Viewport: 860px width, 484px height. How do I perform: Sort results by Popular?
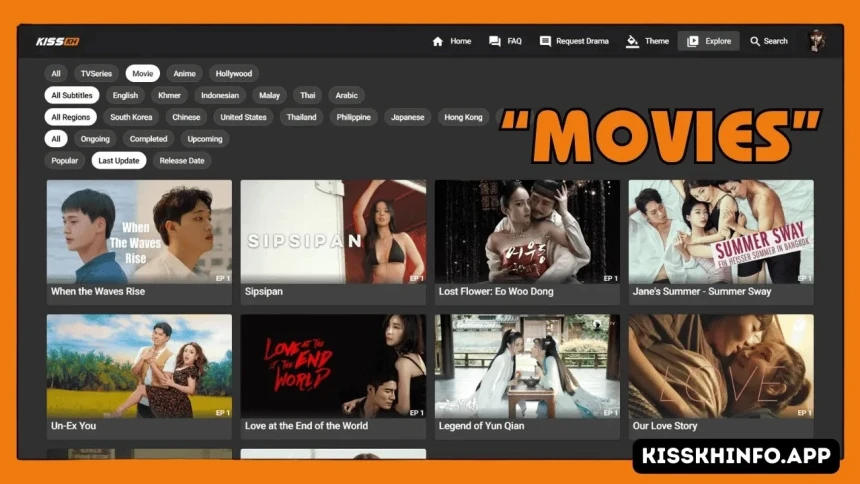[x=65, y=161]
